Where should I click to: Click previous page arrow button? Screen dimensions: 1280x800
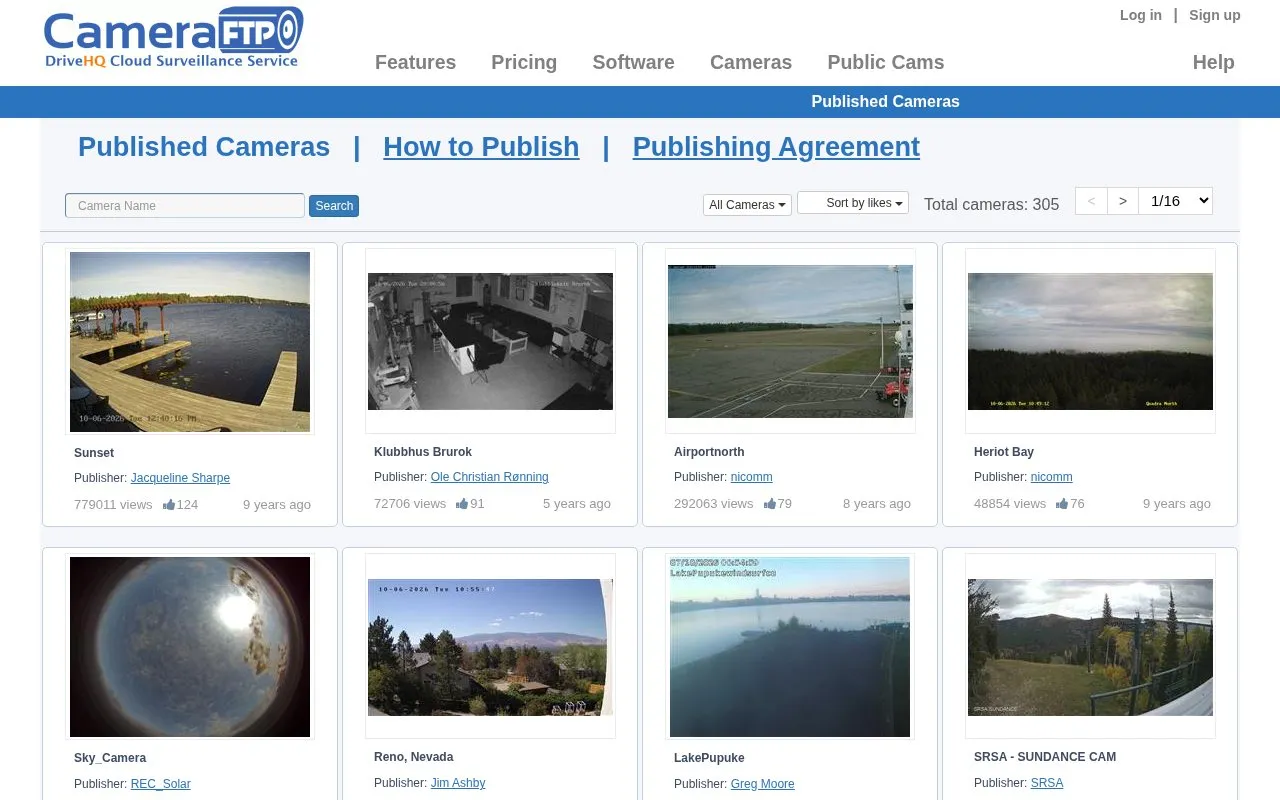tap(1091, 201)
